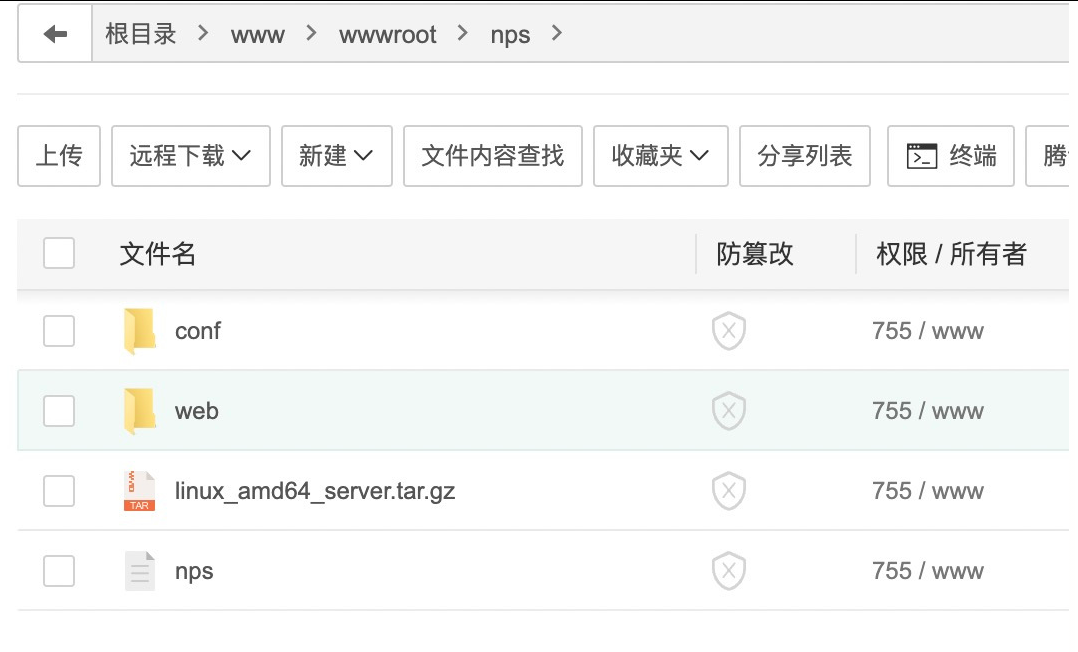1078x652 pixels.
Task: Open conf folder by its name
Action: click(x=198, y=331)
